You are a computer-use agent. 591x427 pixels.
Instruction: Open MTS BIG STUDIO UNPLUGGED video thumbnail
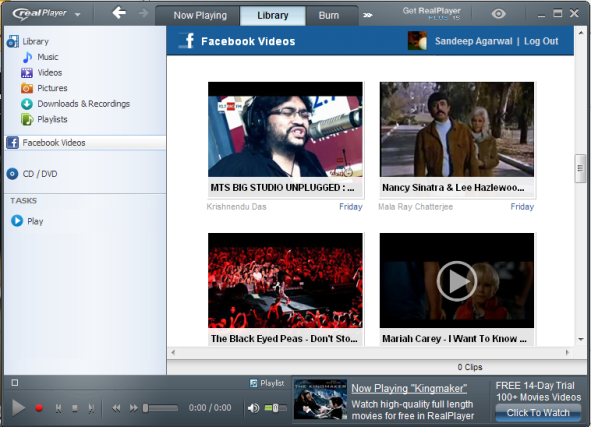pyautogui.click(x=285, y=129)
